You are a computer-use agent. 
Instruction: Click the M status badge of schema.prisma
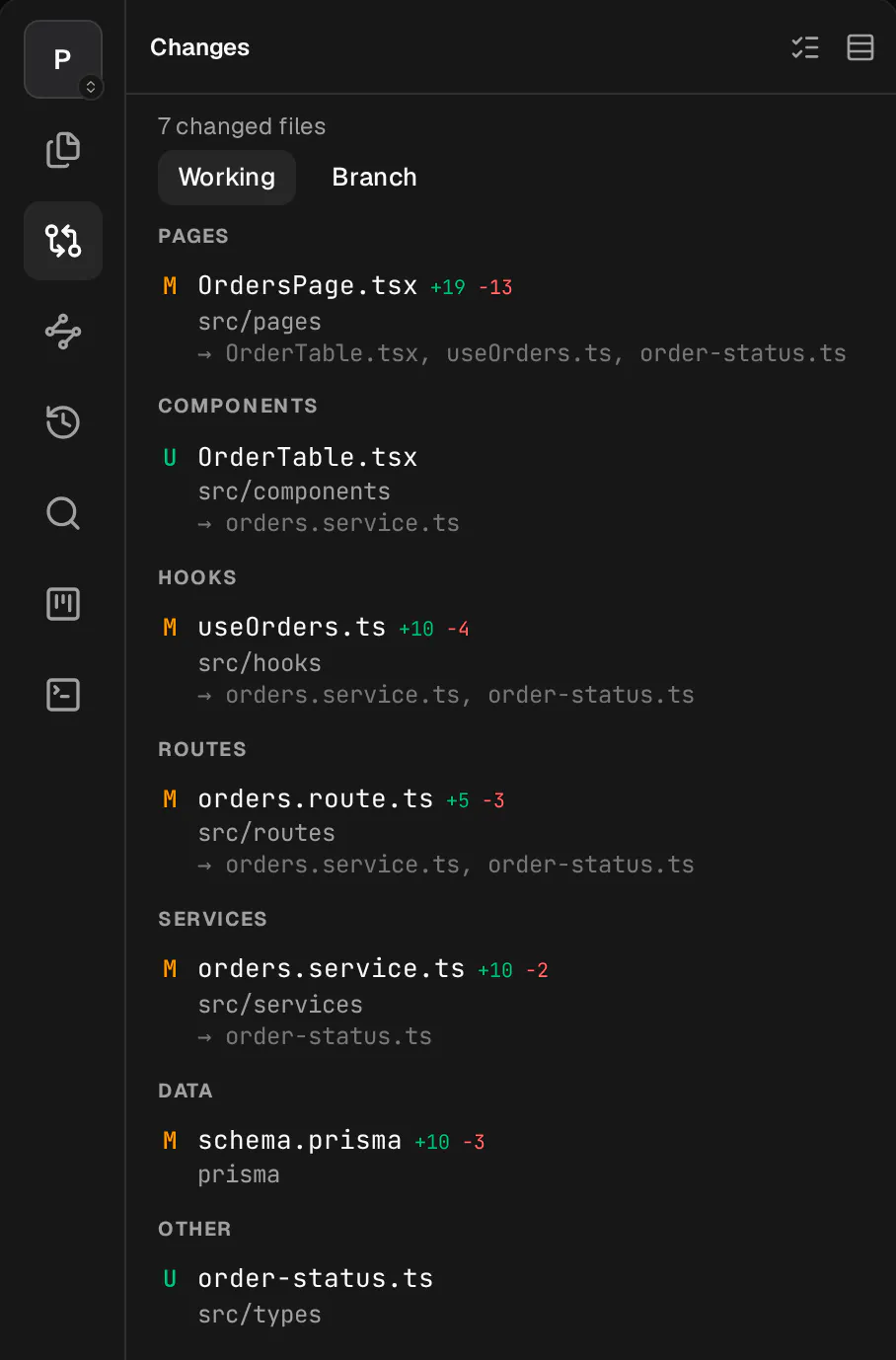170,1141
